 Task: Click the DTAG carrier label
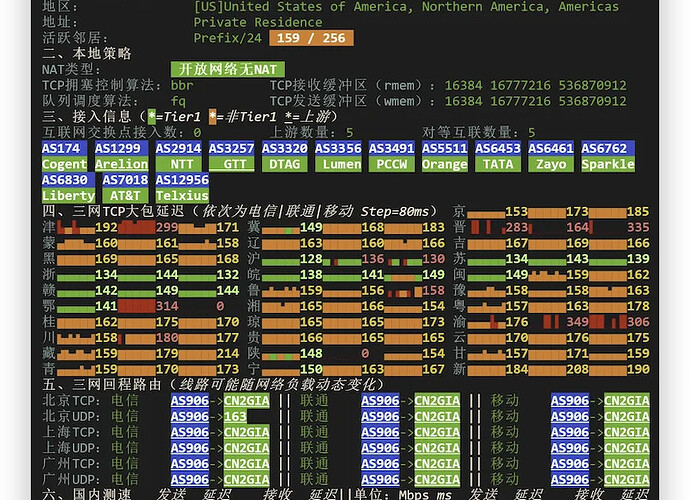click(285, 164)
